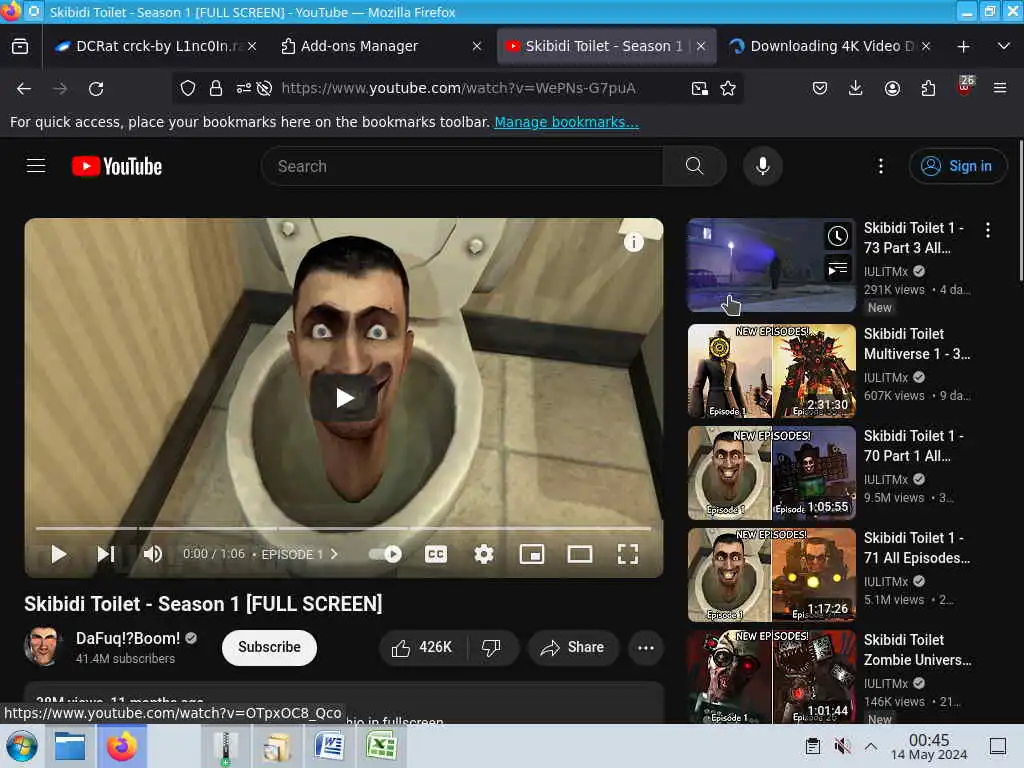The width and height of the screenshot is (1024, 768).
Task: Sign in to YouTube
Action: point(957,166)
